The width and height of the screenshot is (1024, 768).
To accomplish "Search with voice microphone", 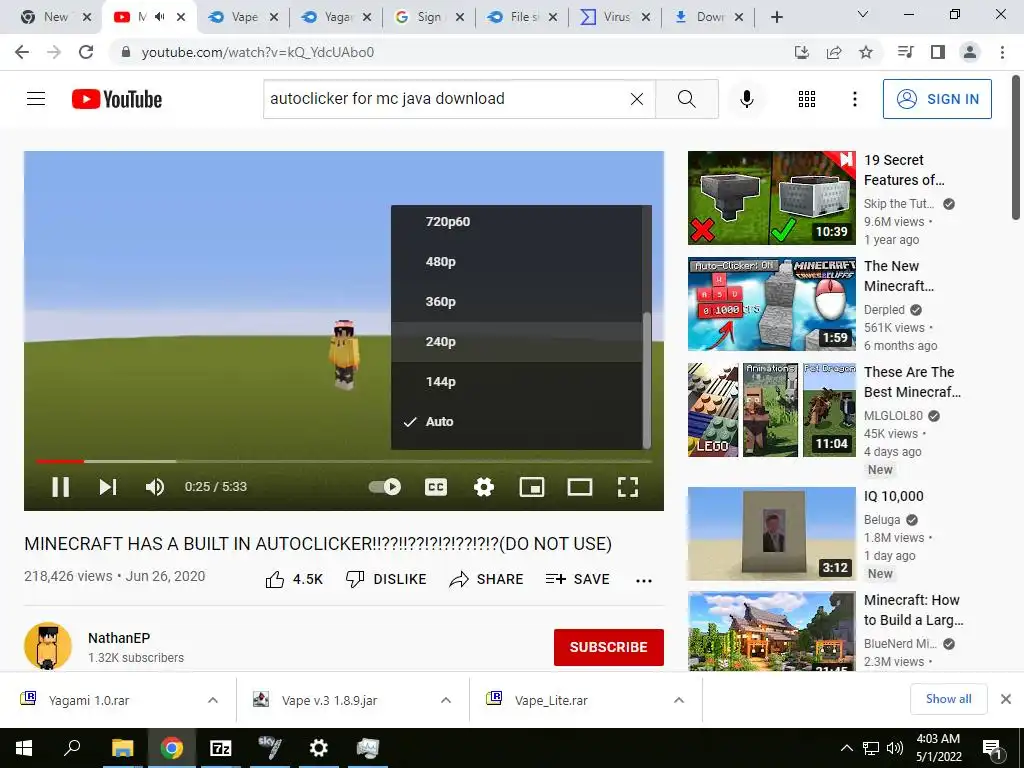I will [x=746, y=99].
